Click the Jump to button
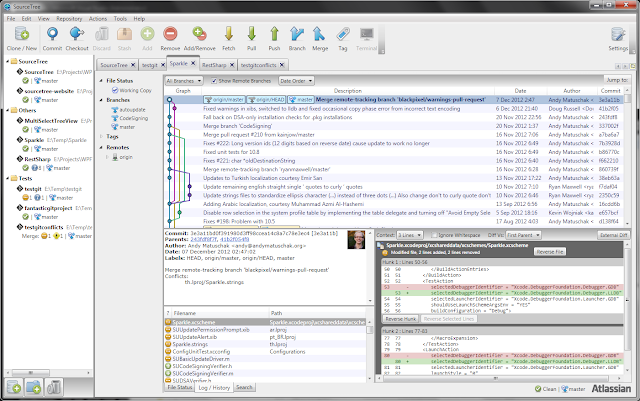The width and height of the screenshot is (640, 401). pyautogui.click(x=617, y=80)
